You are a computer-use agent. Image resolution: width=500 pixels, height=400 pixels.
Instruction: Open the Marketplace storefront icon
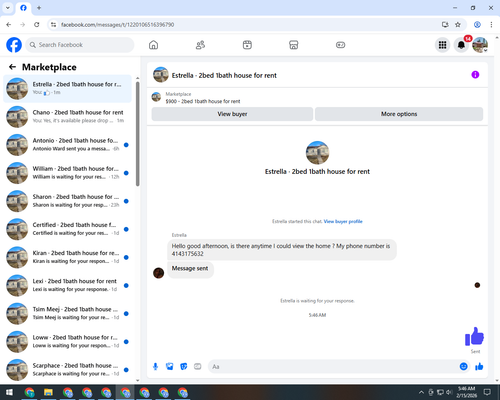[x=294, y=45]
